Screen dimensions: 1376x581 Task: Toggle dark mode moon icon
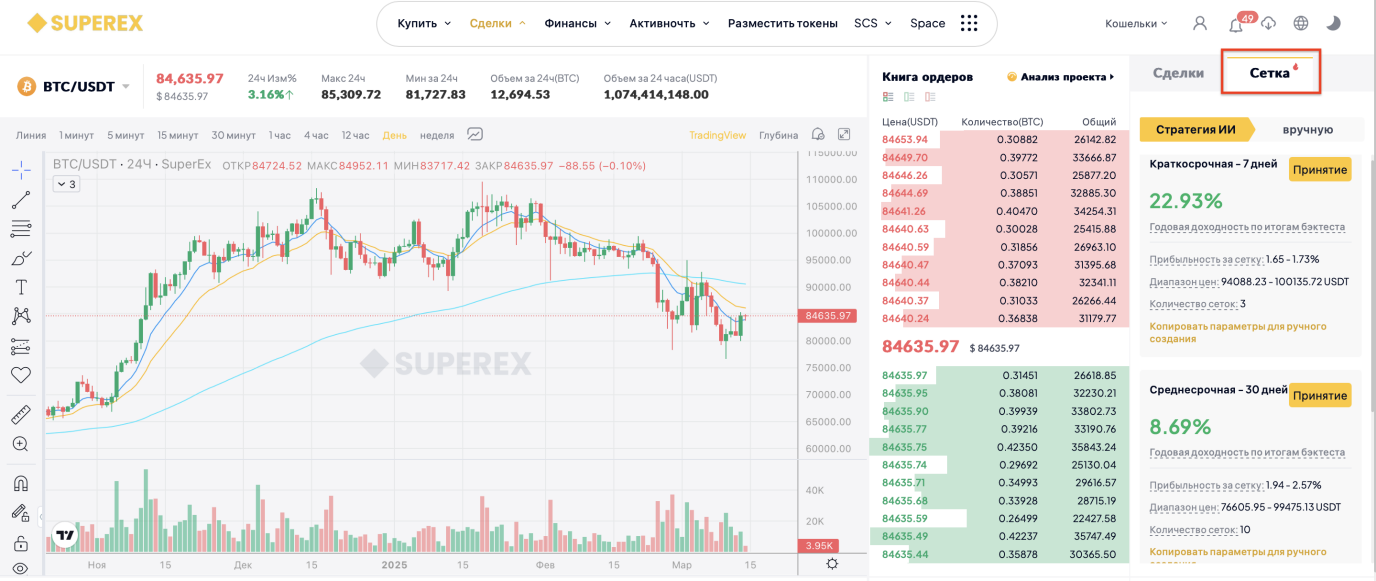pyautogui.click(x=1333, y=23)
